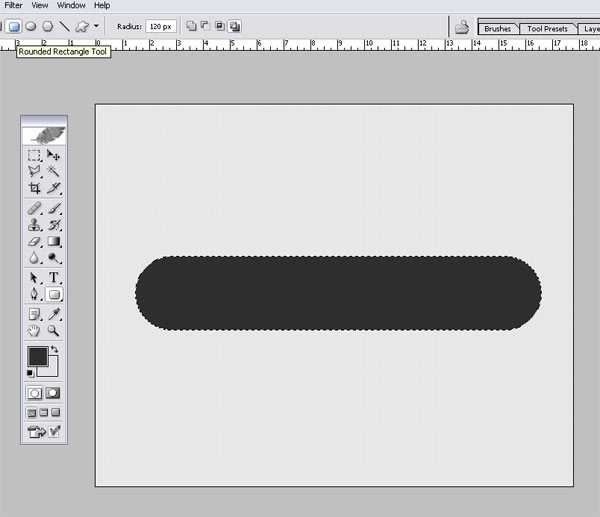
Task: Select the Move tool
Action: pyautogui.click(x=53, y=155)
